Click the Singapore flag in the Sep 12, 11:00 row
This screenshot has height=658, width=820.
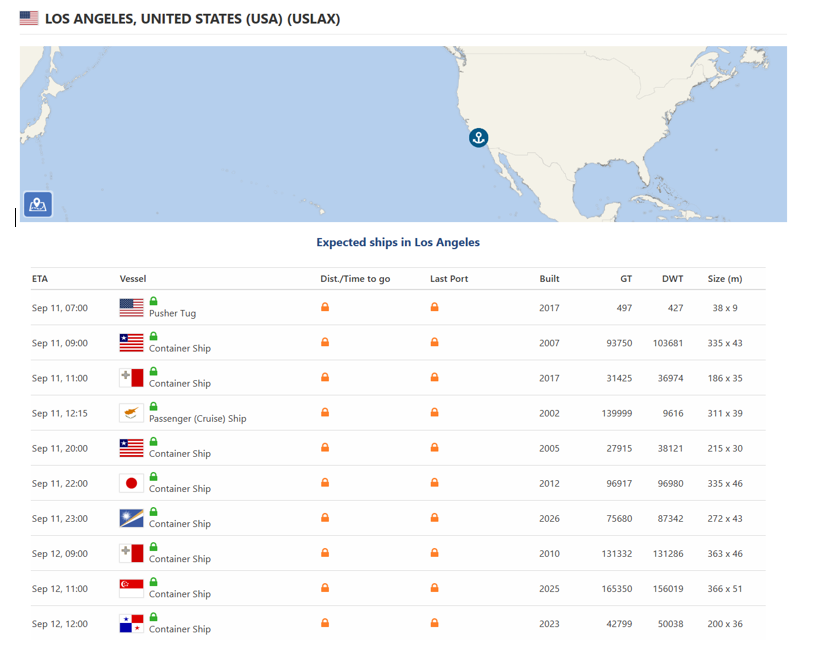pyautogui.click(x=131, y=588)
